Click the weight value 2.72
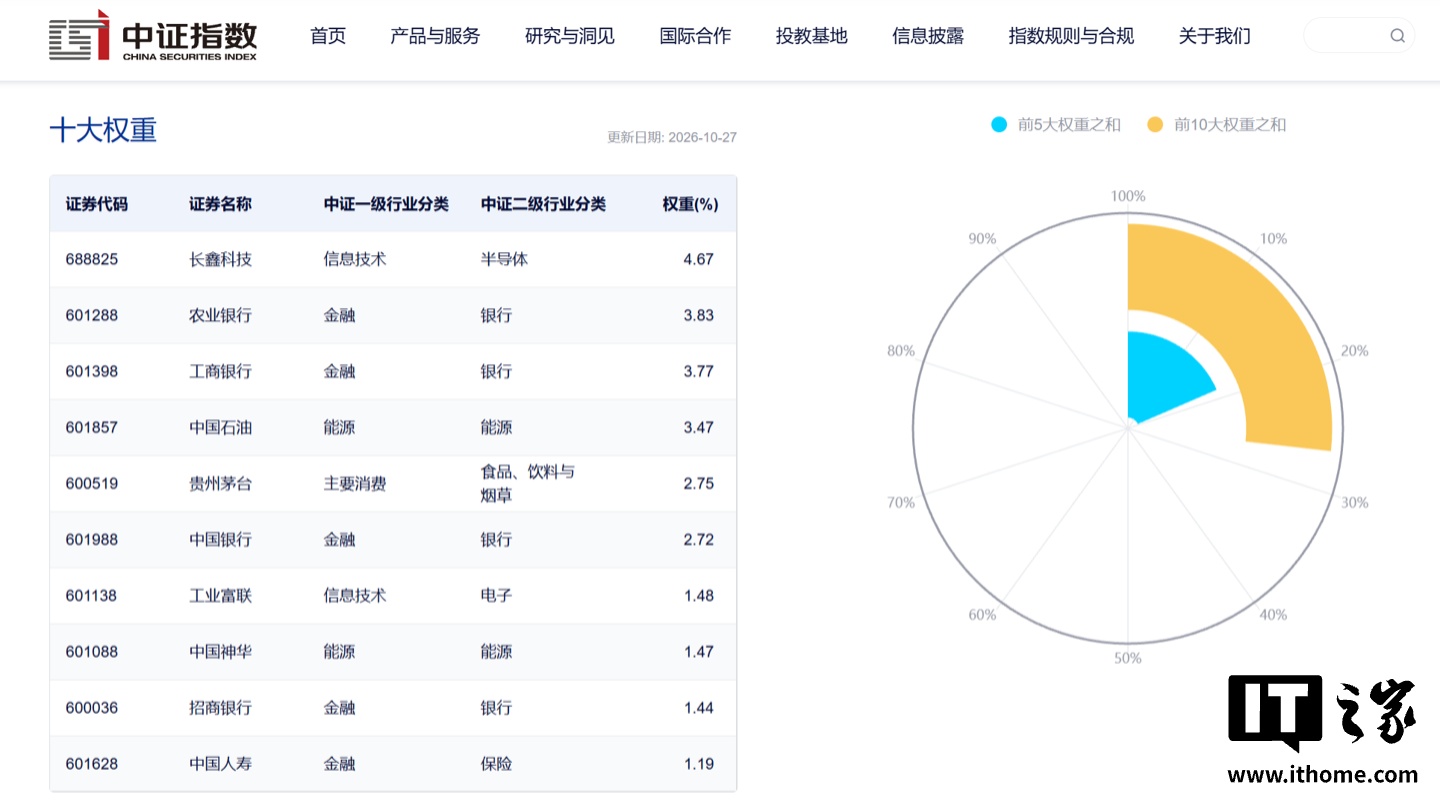1440x802 pixels. [x=699, y=539]
